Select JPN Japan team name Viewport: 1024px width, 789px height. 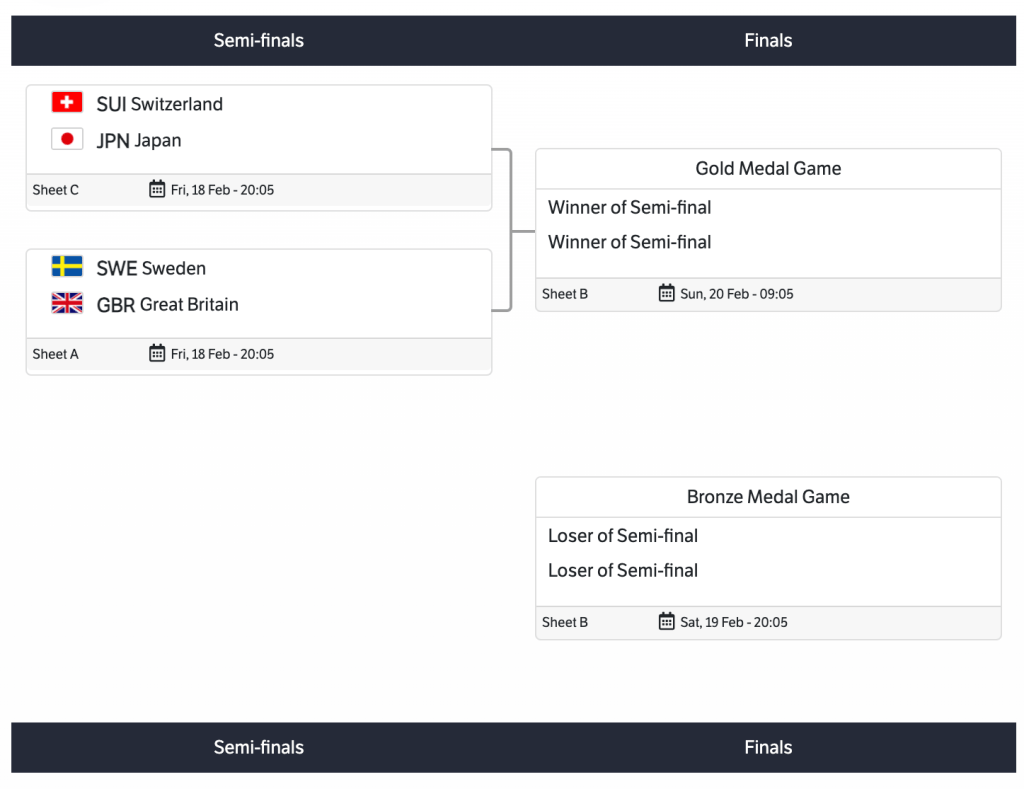click(139, 141)
